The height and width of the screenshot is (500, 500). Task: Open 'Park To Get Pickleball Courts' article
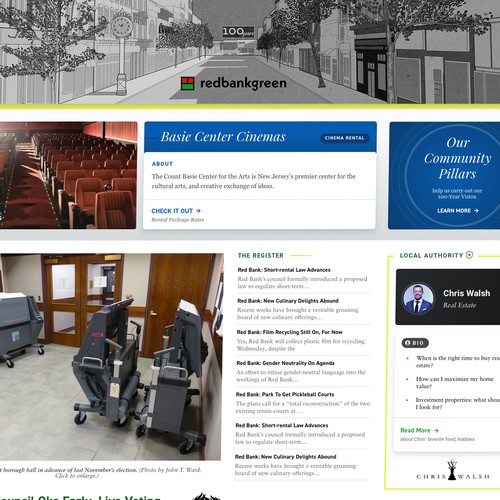(x=285, y=394)
